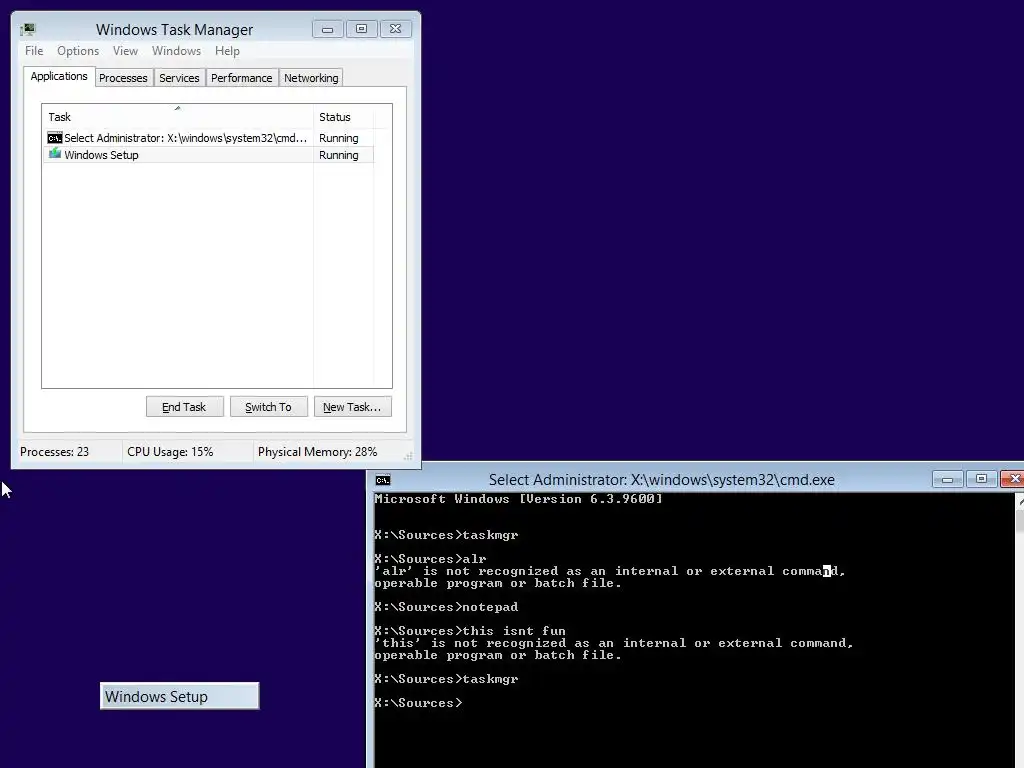Click the Microsoft Windows version line in cmd

[x=519, y=499]
